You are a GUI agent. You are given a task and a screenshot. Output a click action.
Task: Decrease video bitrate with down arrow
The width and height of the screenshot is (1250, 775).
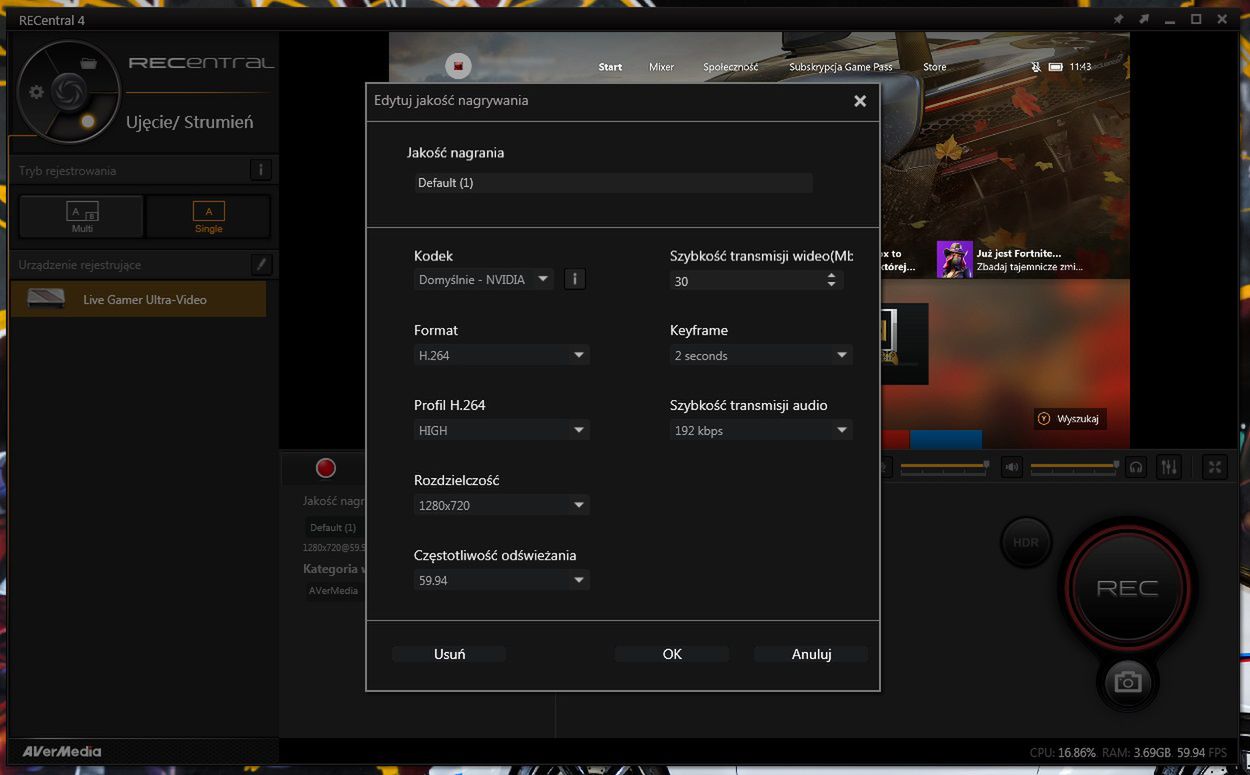pyautogui.click(x=831, y=286)
